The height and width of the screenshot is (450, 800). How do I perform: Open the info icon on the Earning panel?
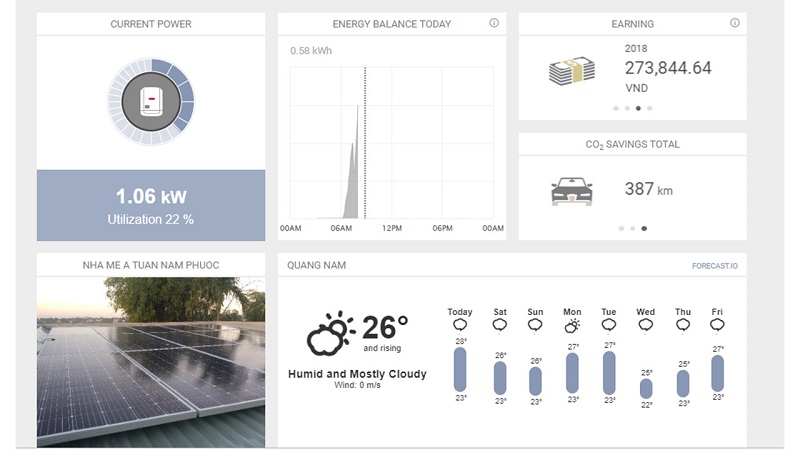(x=735, y=23)
